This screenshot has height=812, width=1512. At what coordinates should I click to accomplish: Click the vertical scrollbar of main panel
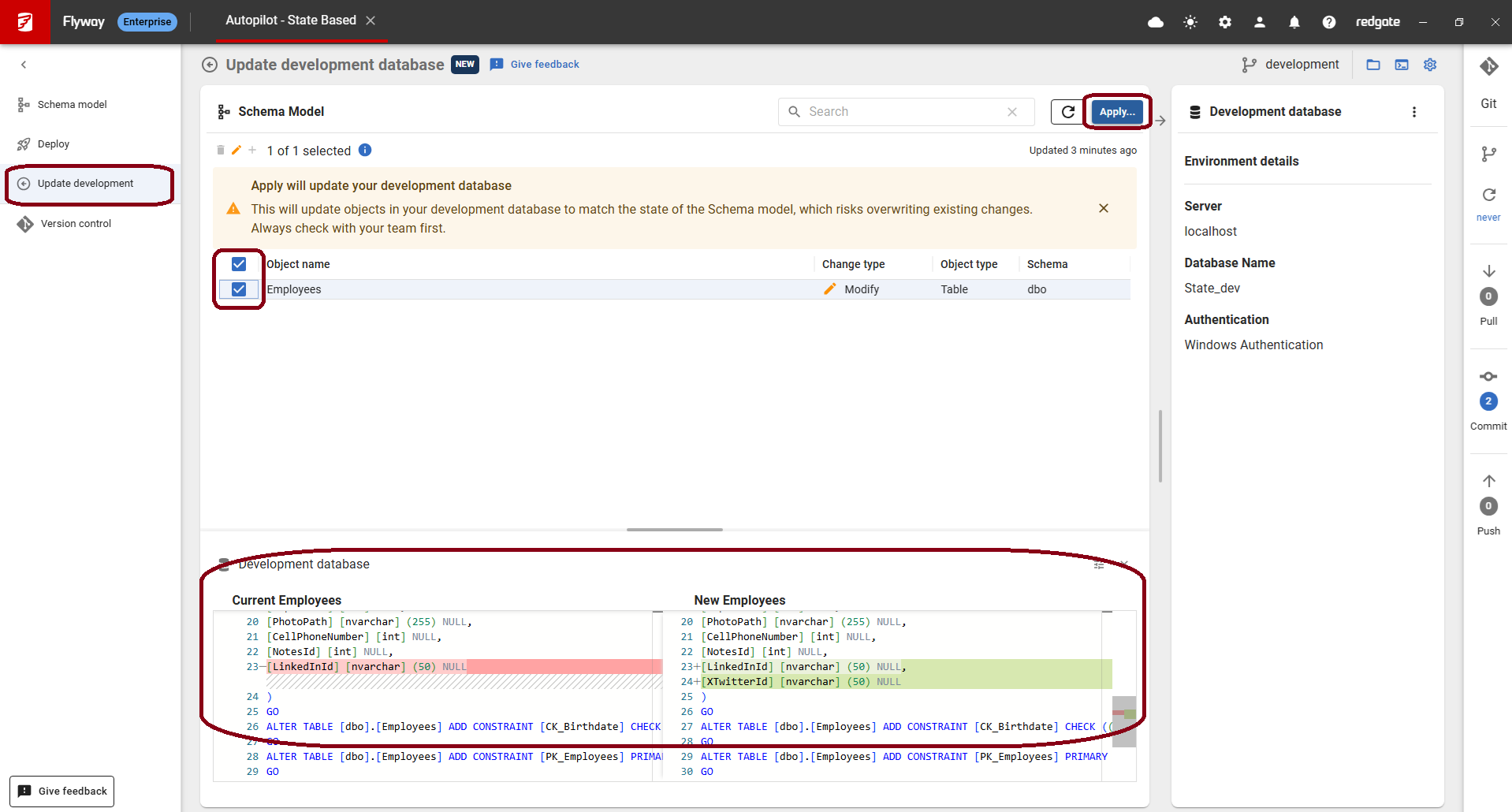coord(1160,445)
